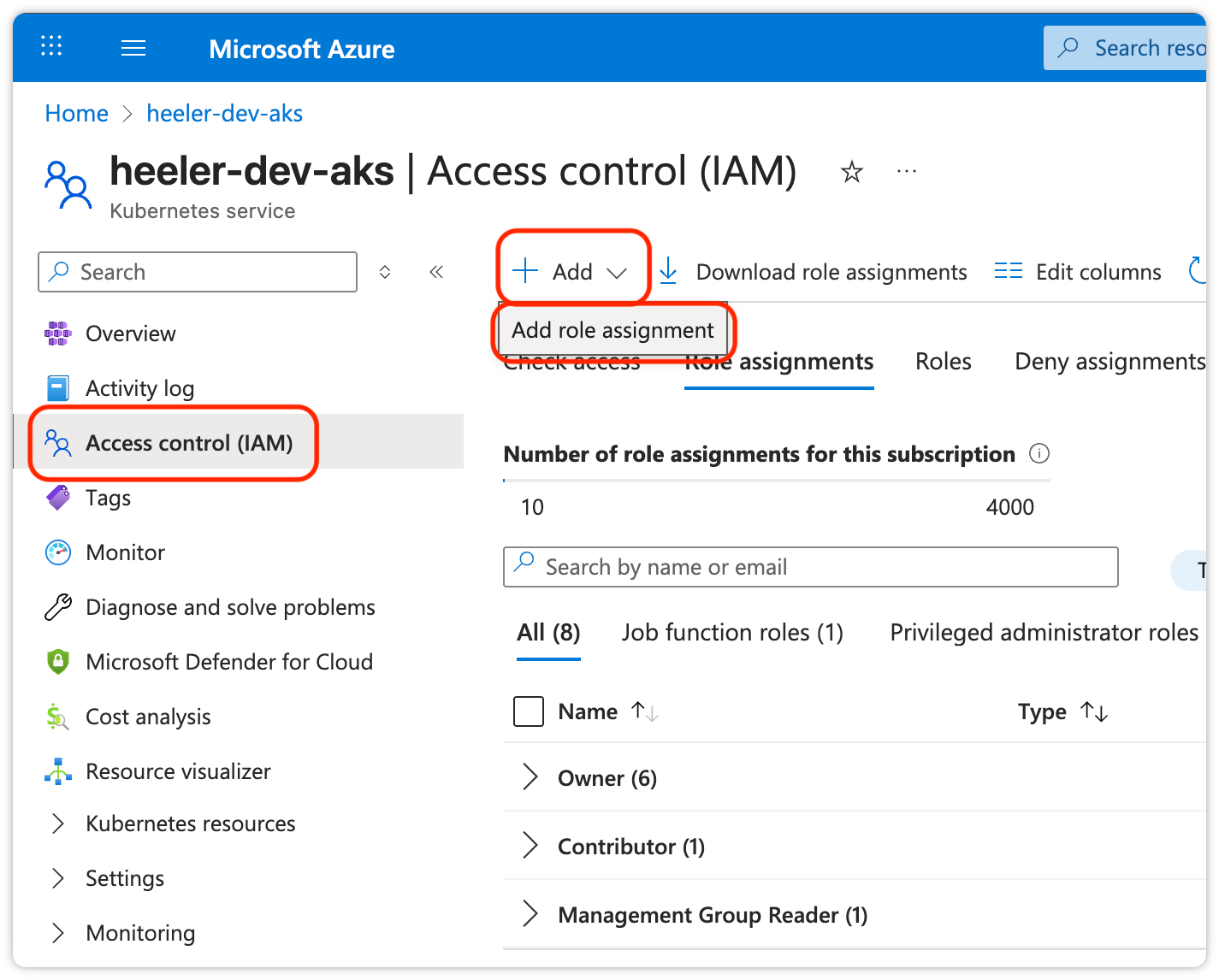Favorite this page with the star icon

pyautogui.click(x=851, y=173)
